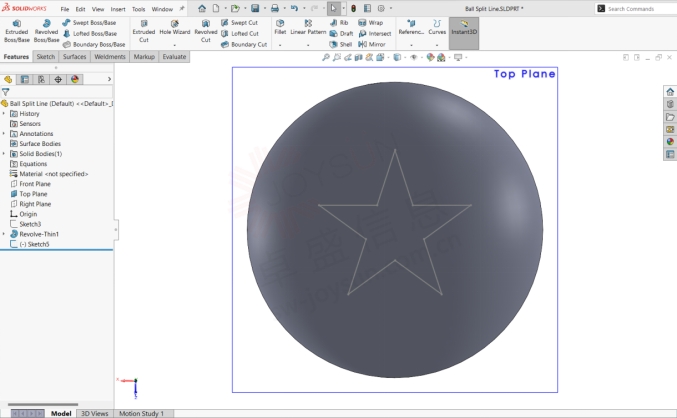The height and width of the screenshot is (418, 677).
Task: Select the Wrap tool
Action: [x=370, y=22]
